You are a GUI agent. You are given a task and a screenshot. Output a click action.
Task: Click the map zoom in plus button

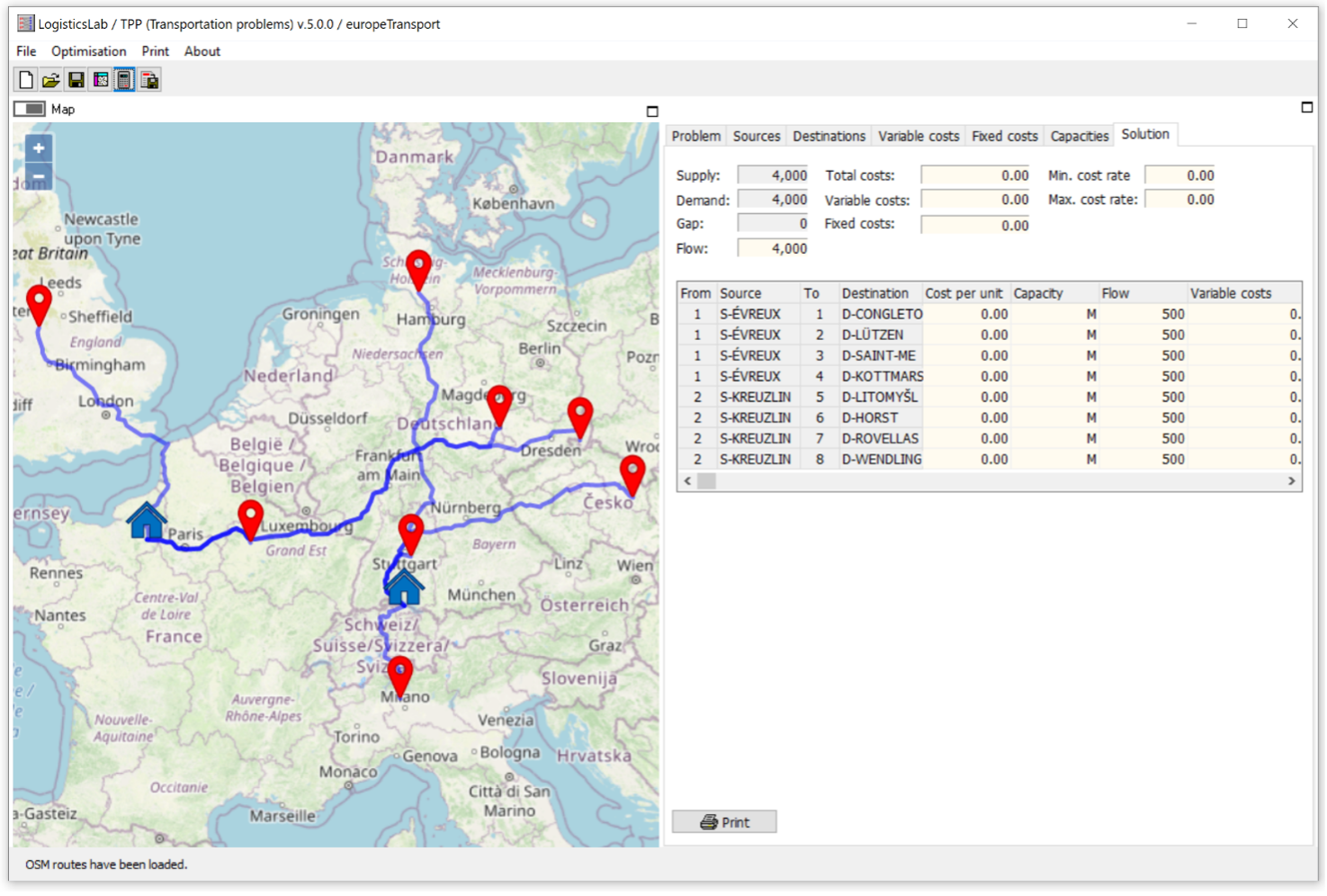click(x=39, y=148)
